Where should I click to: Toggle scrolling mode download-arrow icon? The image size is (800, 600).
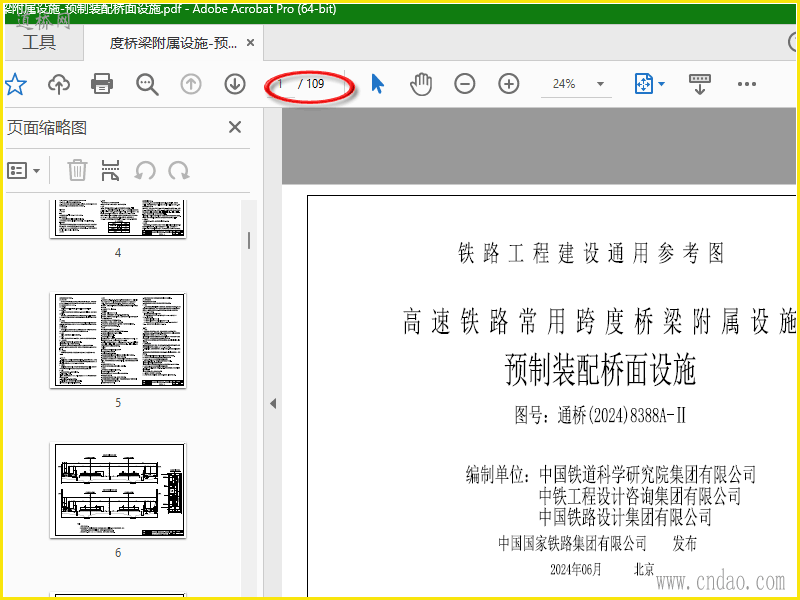(x=699, y=84)
